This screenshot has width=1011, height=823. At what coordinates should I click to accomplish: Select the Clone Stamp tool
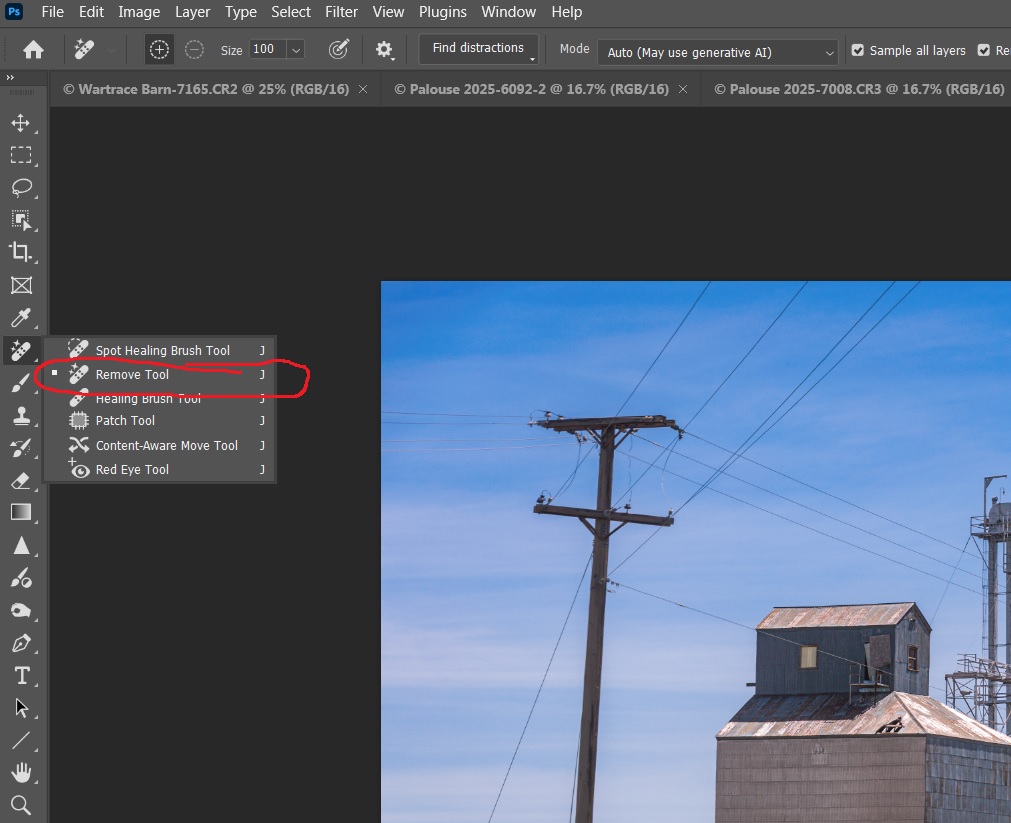tap(20, 416)
